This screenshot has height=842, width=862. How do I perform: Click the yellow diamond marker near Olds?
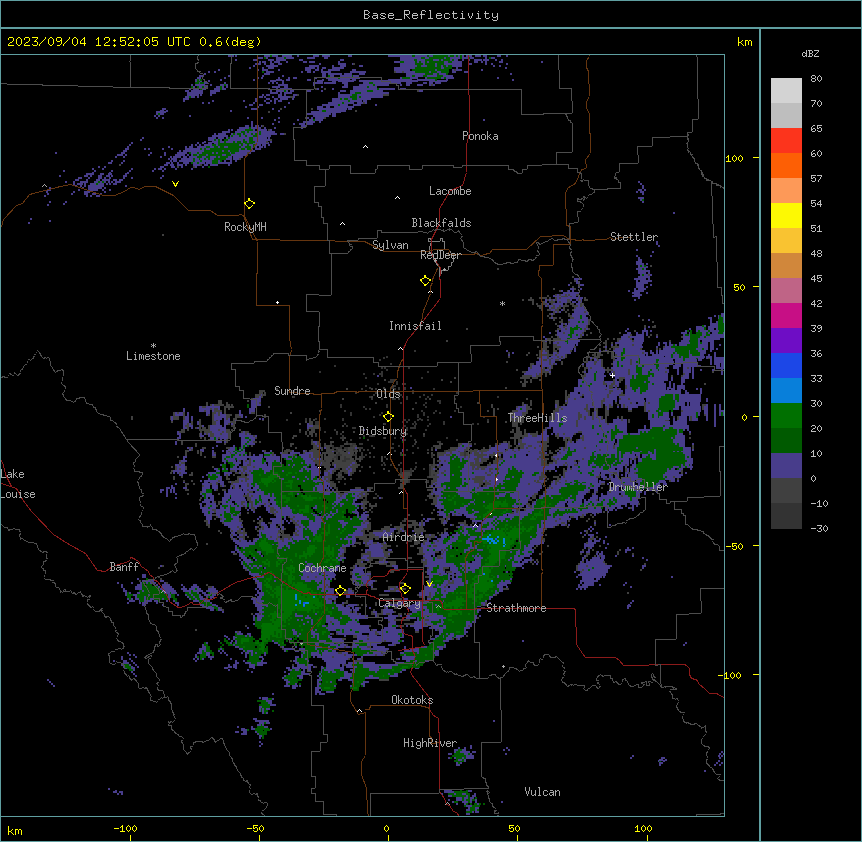pos(388,417)
